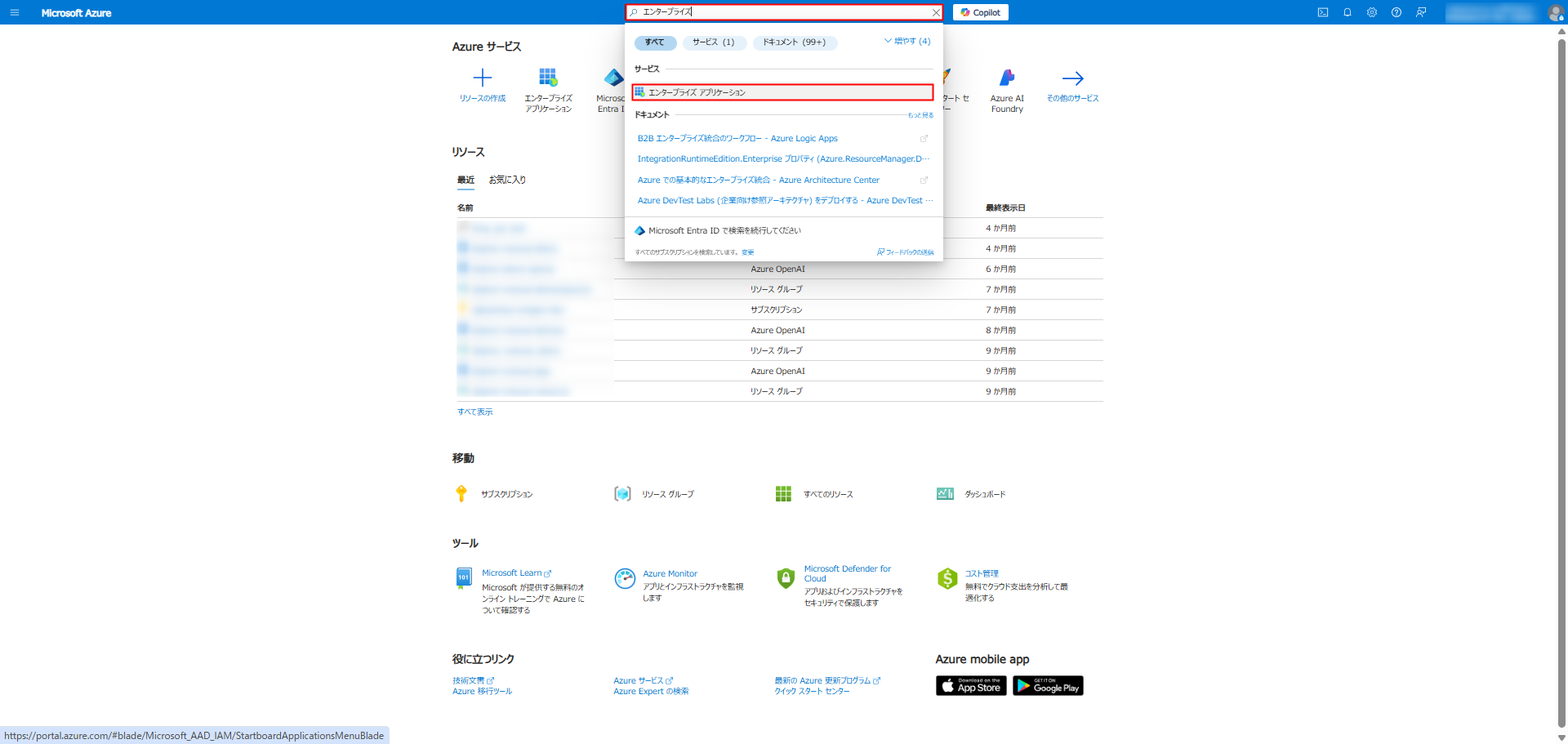Open Azure Expert の検索 link
The height and width of the screenshot is (744, 1568).
tap(651, 692)
